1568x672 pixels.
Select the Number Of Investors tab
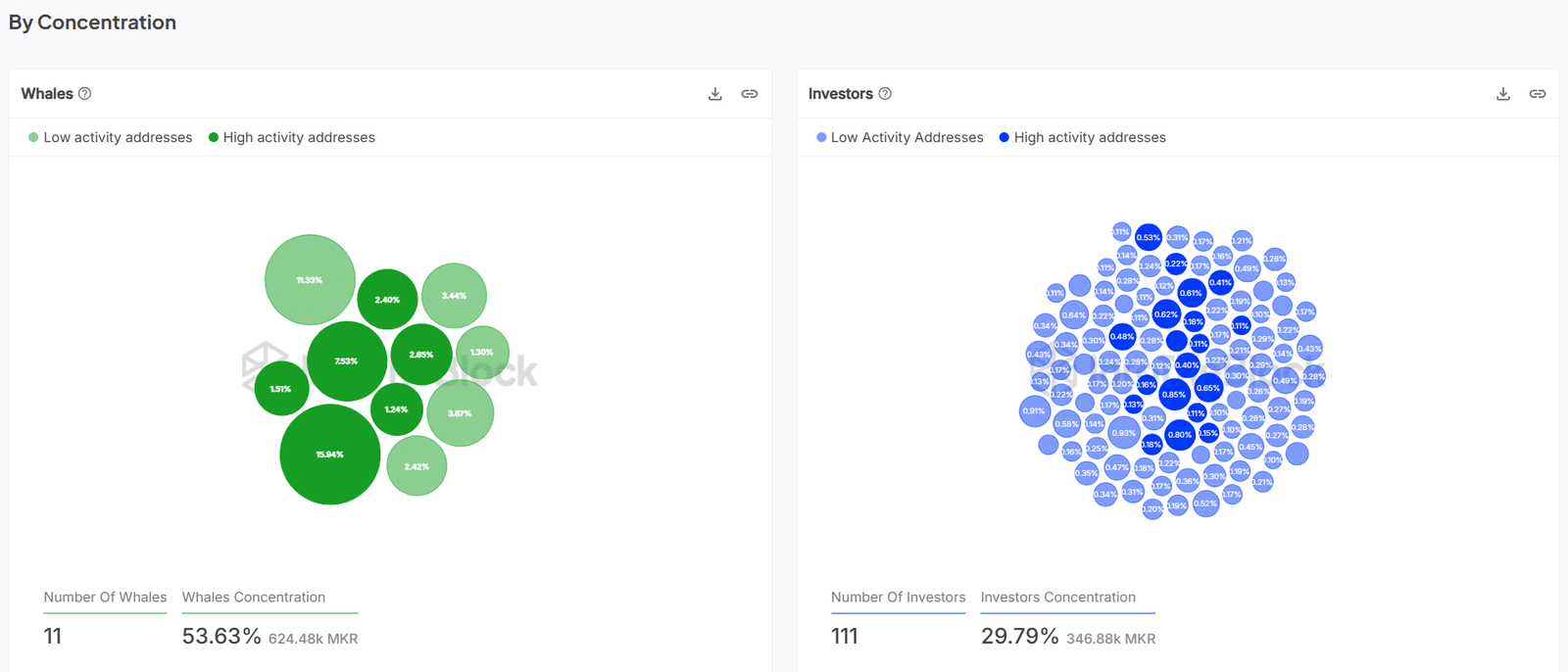coord(898,598)
